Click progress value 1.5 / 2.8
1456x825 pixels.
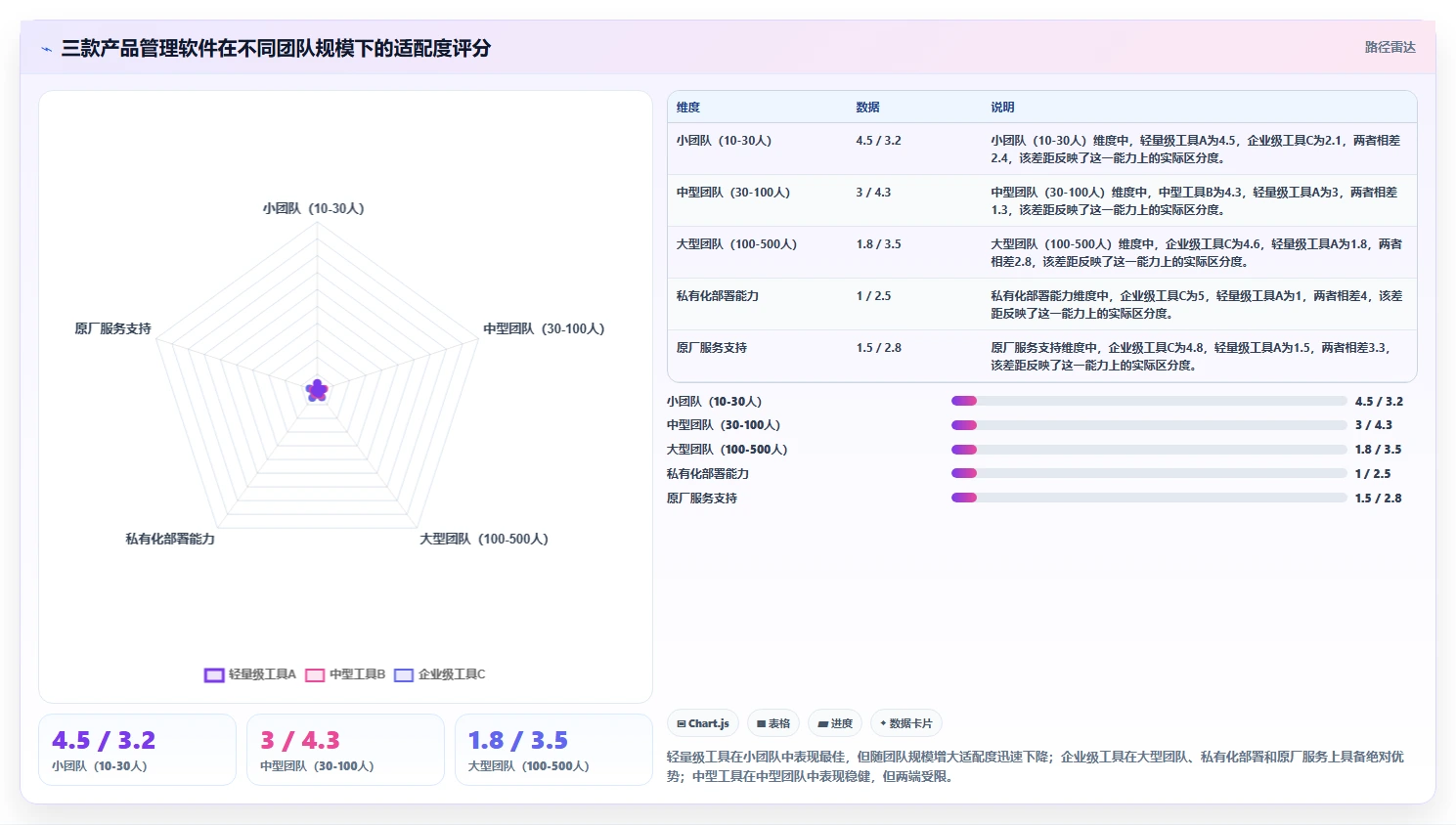click(1378, 498)
